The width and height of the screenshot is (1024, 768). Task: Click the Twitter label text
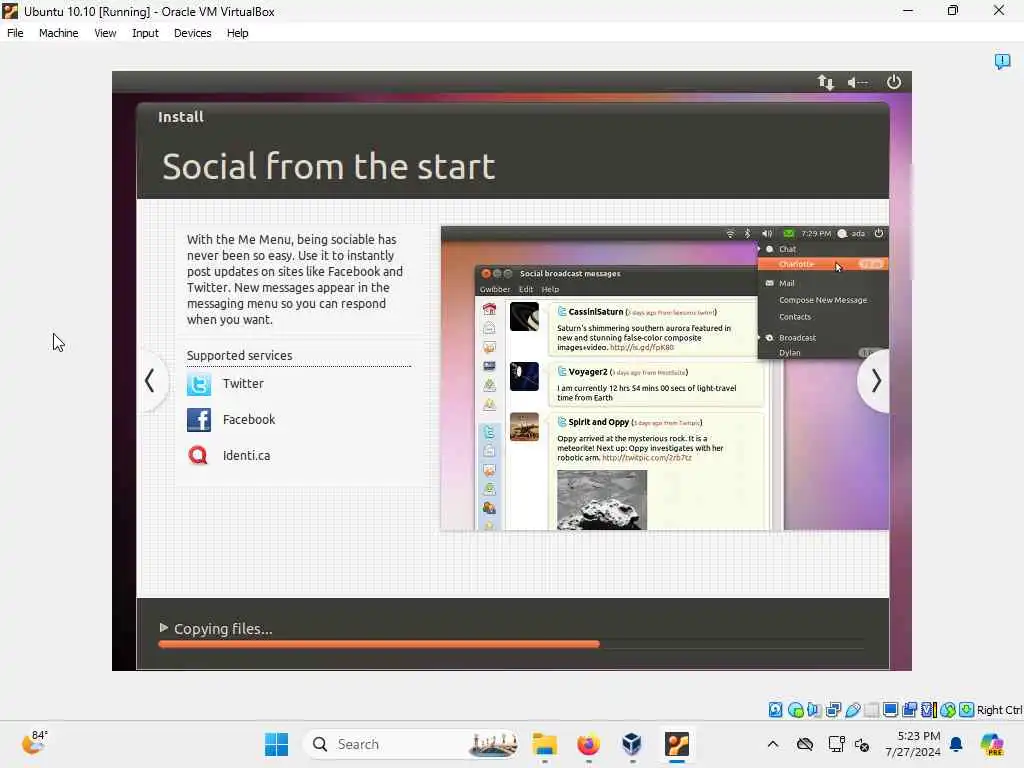coord(243,384)
